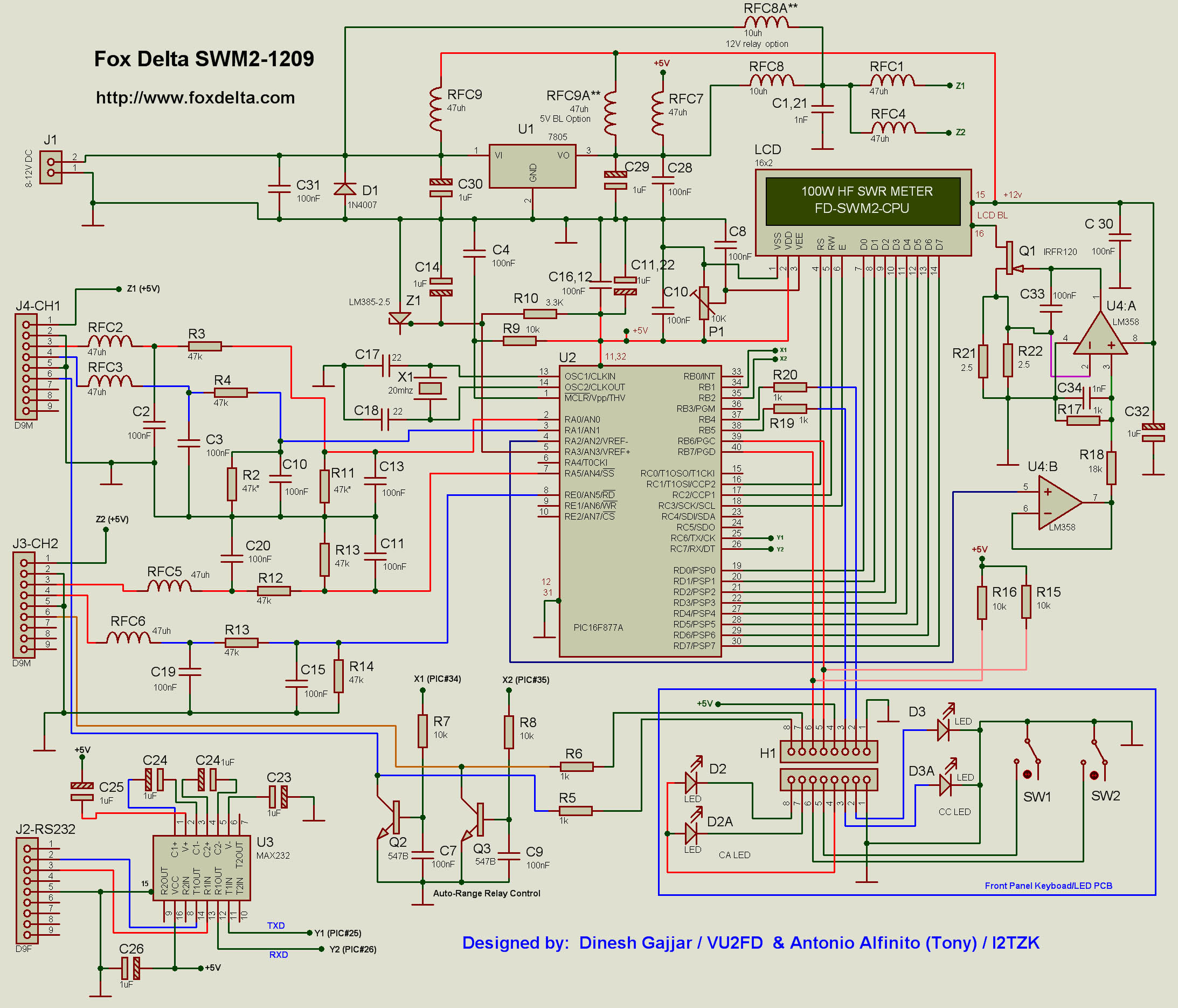
Task: Click the R6 1k resistor
Action: [577, 766]
